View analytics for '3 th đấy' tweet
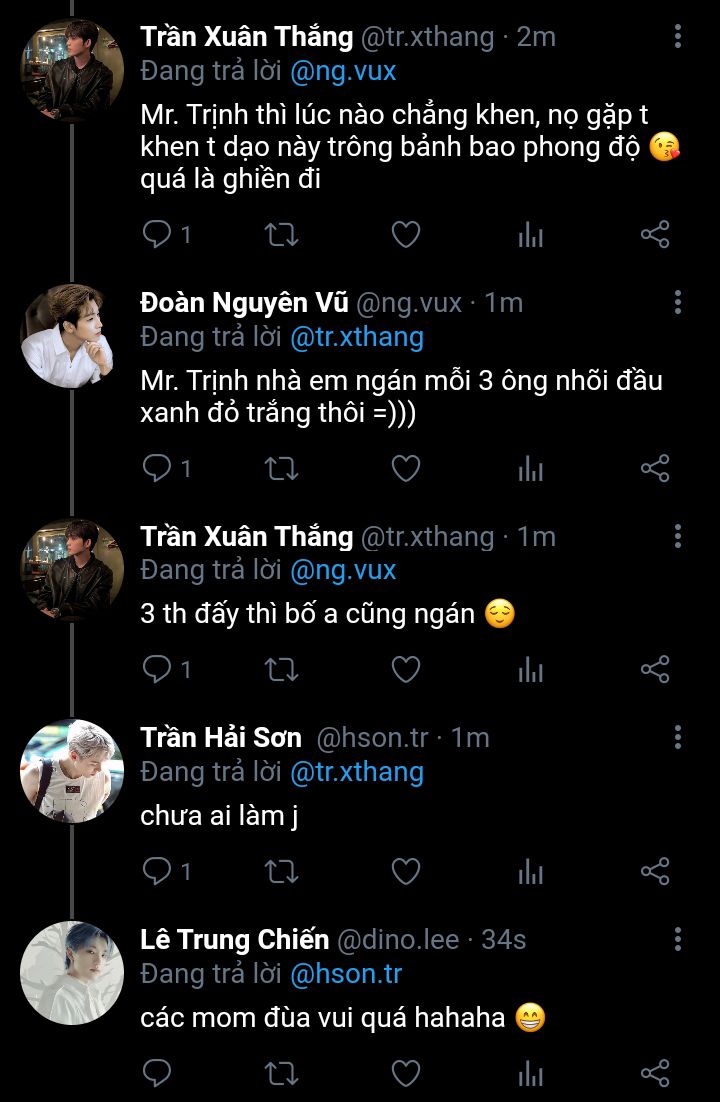The width and height of the screenshot is (720, 1102). click(x=530, y=669)
